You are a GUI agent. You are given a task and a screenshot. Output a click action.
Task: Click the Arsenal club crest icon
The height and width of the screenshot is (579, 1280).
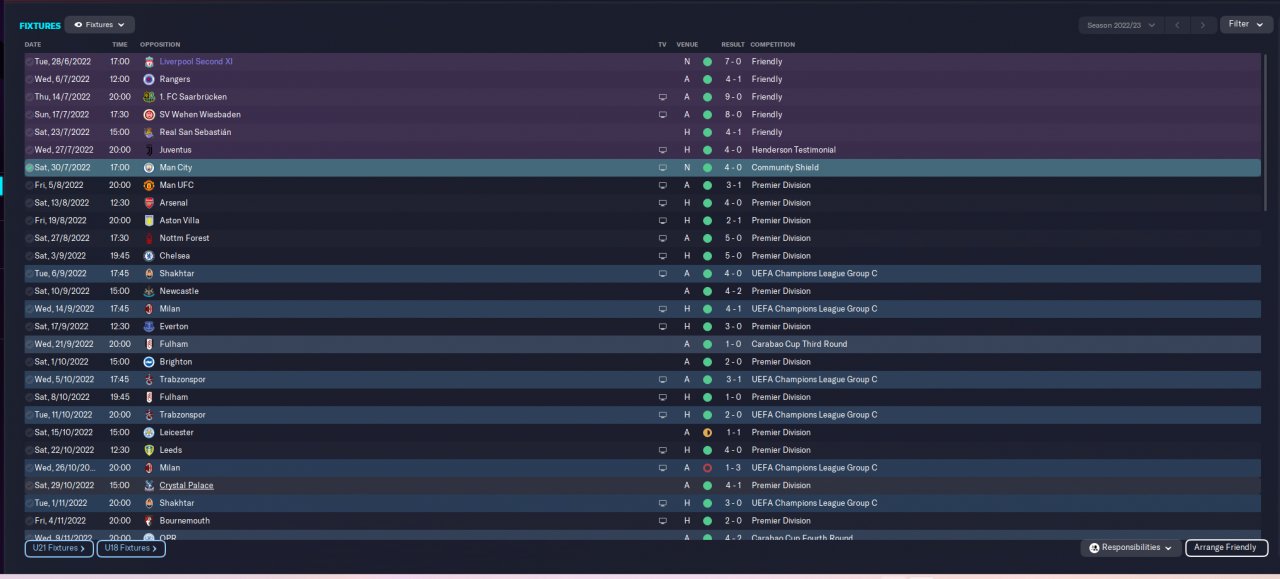[149, 203]
